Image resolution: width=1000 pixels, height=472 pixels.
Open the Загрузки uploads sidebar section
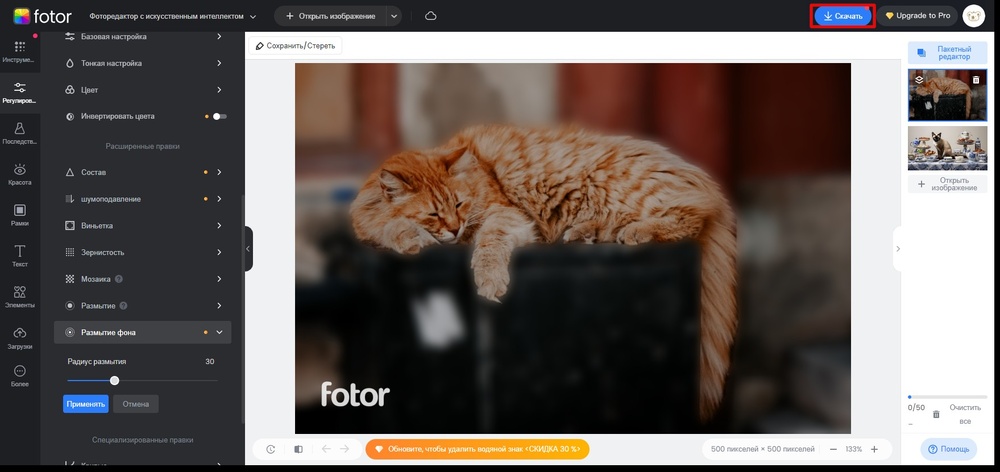click(20, 338)
